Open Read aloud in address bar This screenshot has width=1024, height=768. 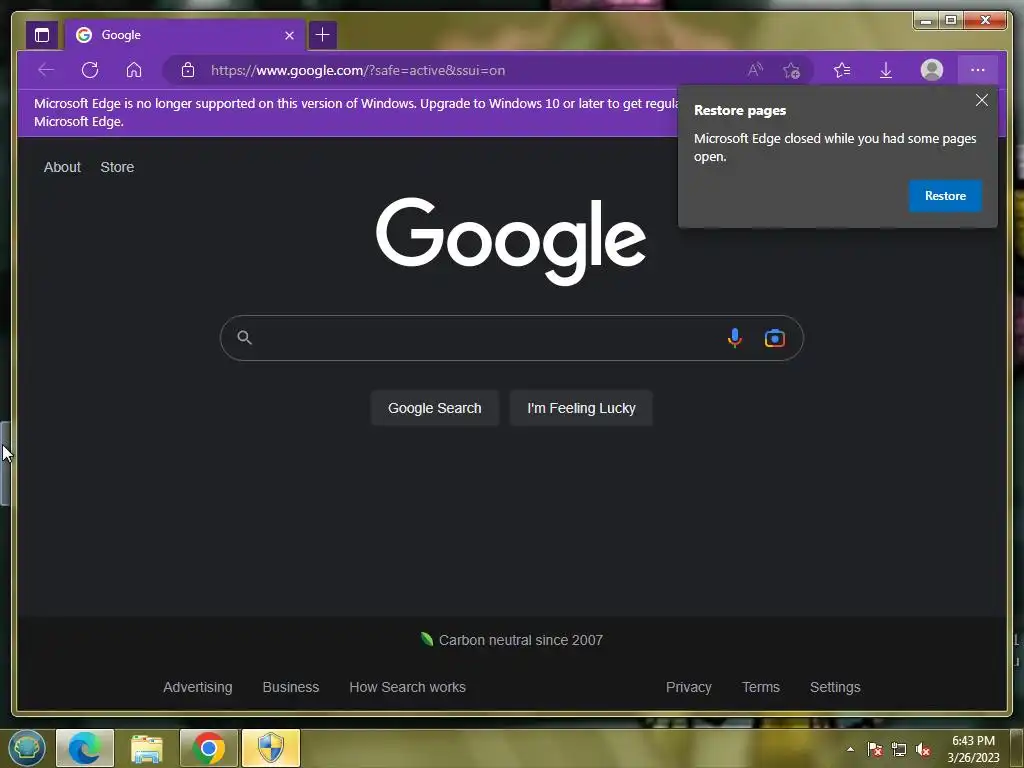755,70
